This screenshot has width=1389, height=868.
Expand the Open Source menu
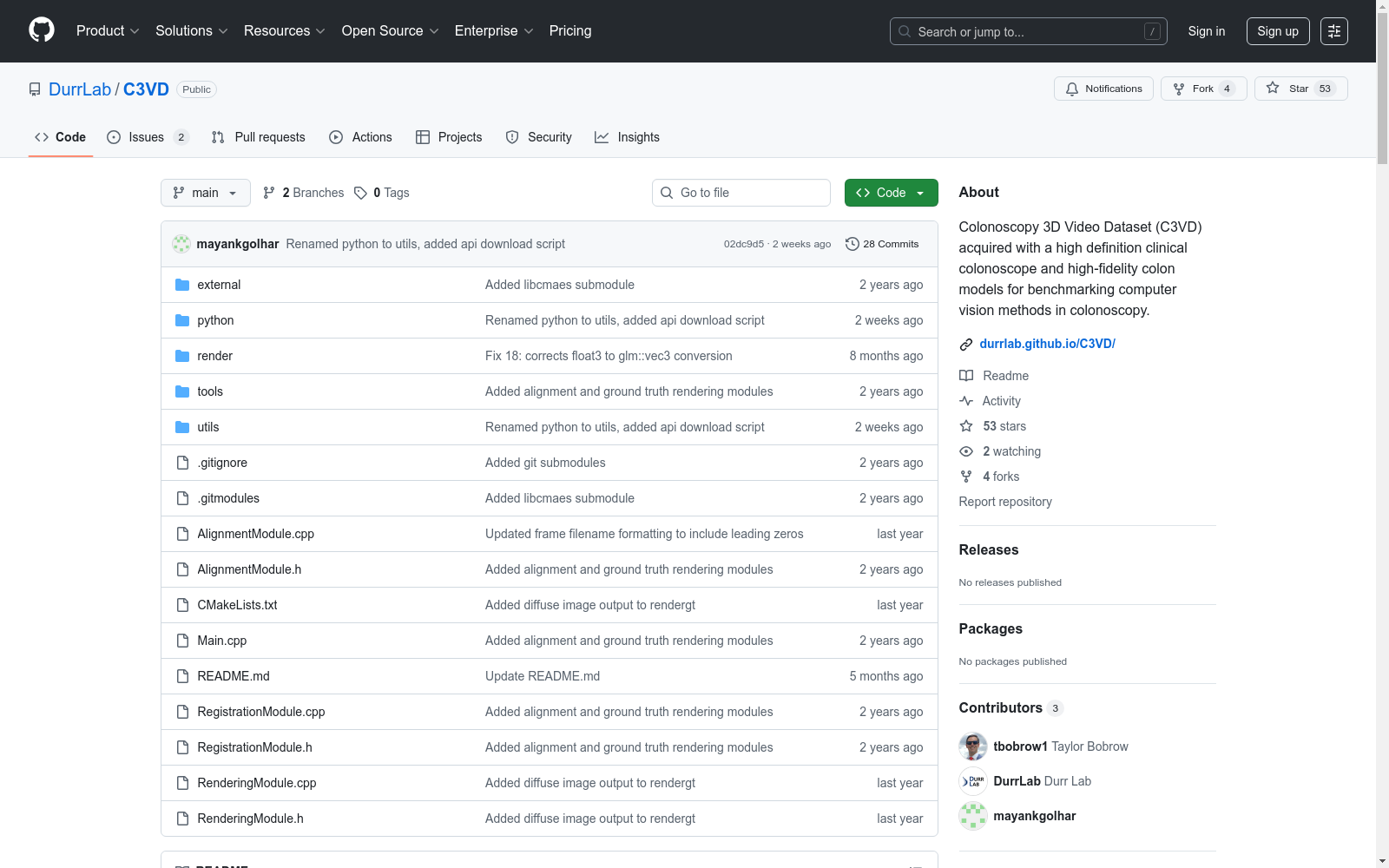coord(390,31)
